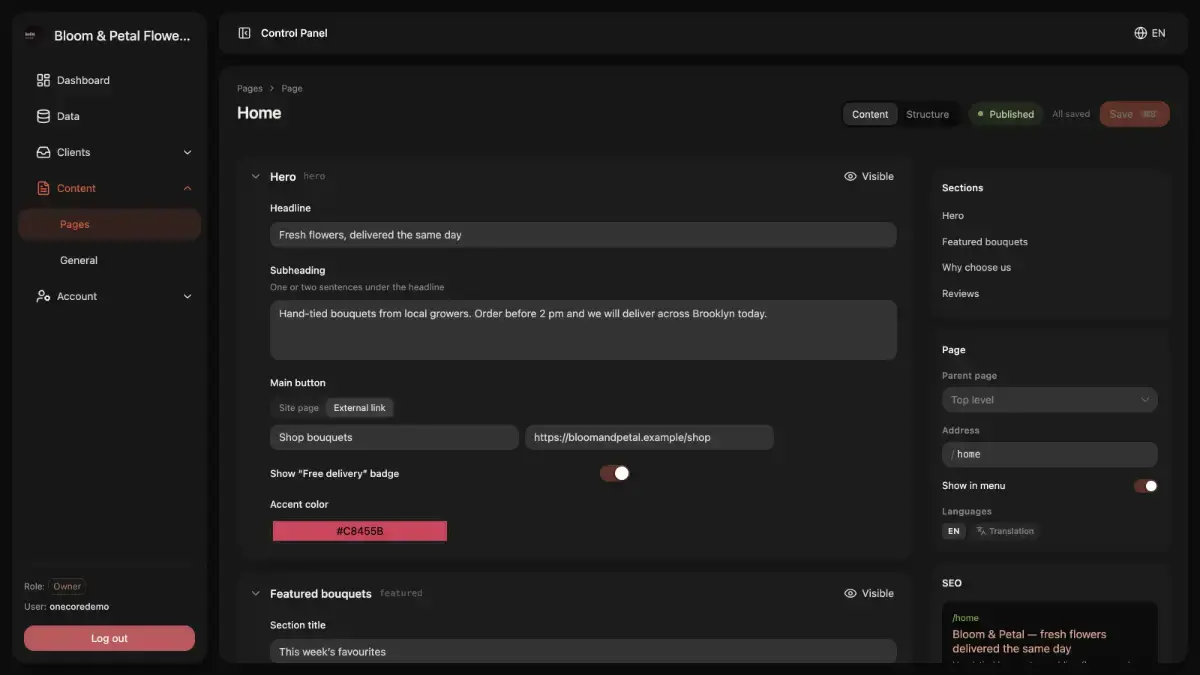Collapse the Featured bouquets section chevron

click(x=255, y=594)
